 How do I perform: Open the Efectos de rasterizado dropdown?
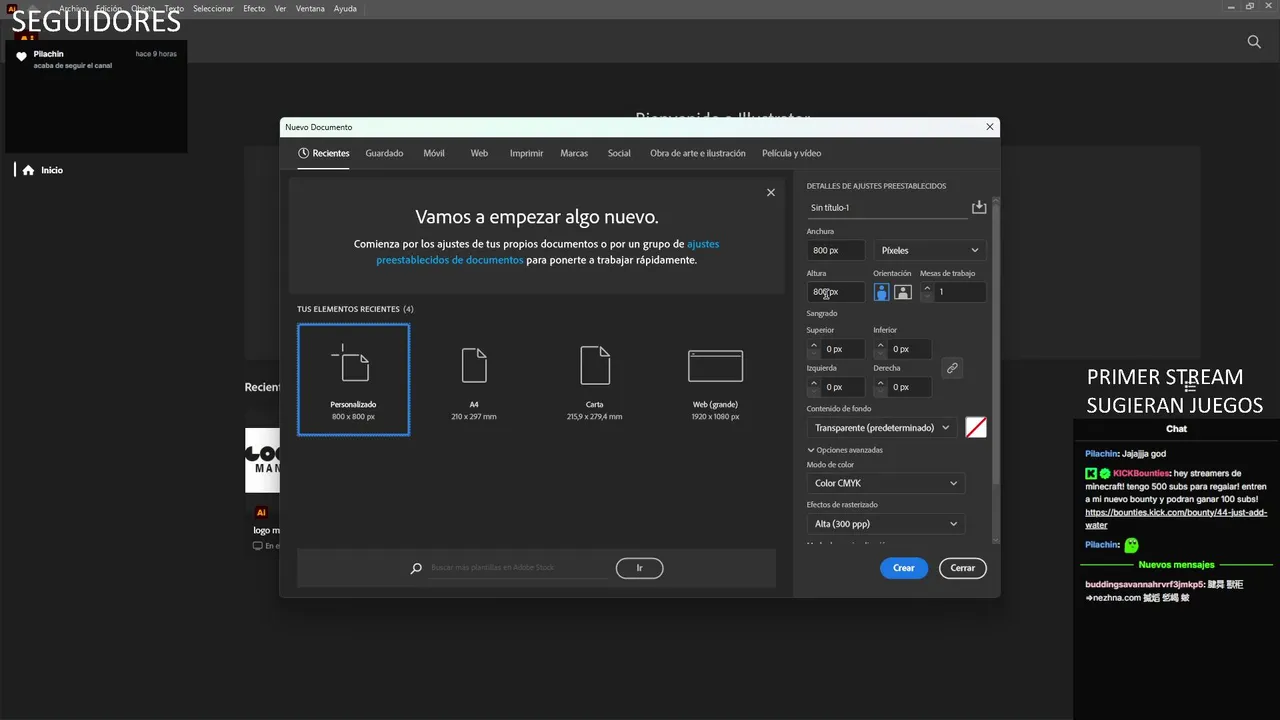[886, 523]
